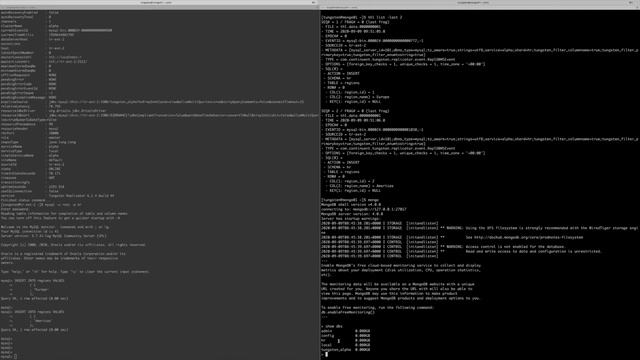Image resolution: width=640 pixels, height=360 pixels.
Task: Click the 'Finished status command' line
Action: [x=23, y=200]
